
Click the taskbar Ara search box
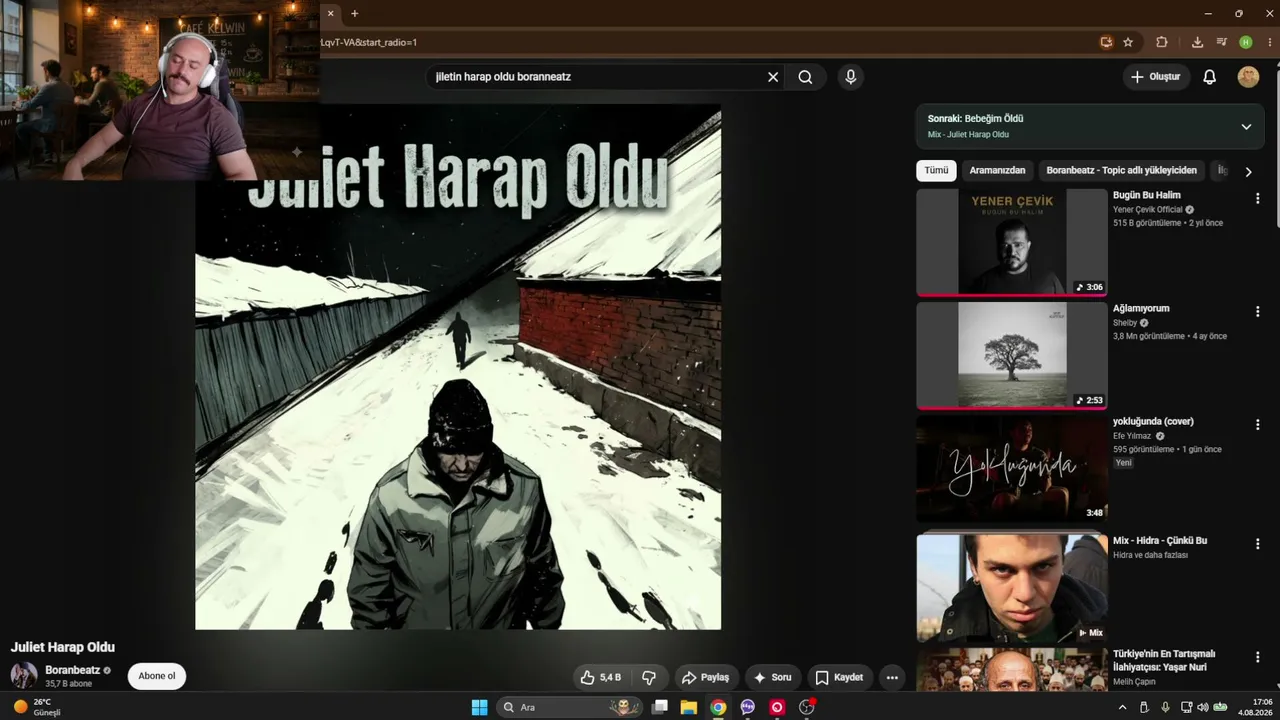569,707
